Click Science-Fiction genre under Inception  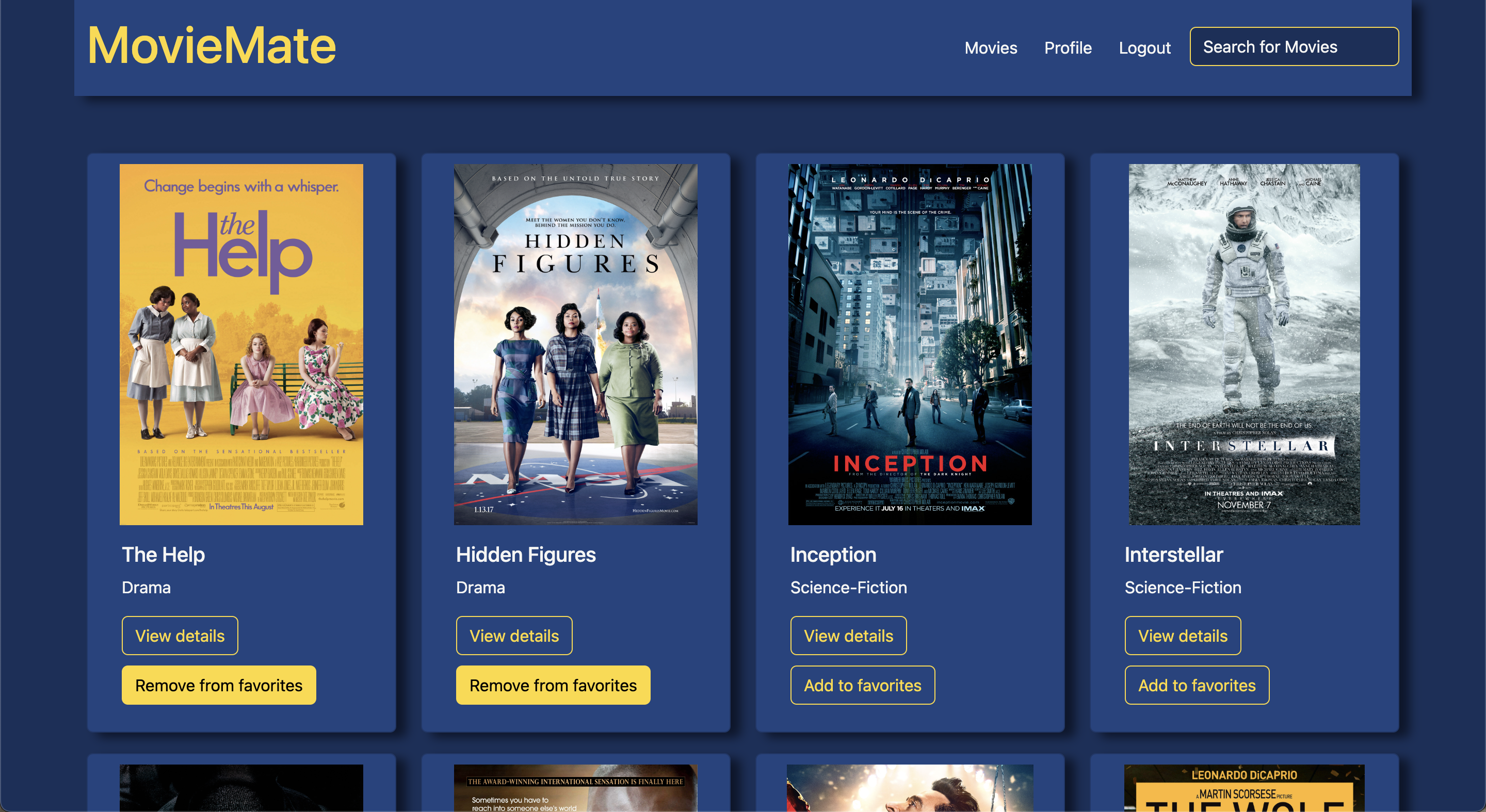848,587
